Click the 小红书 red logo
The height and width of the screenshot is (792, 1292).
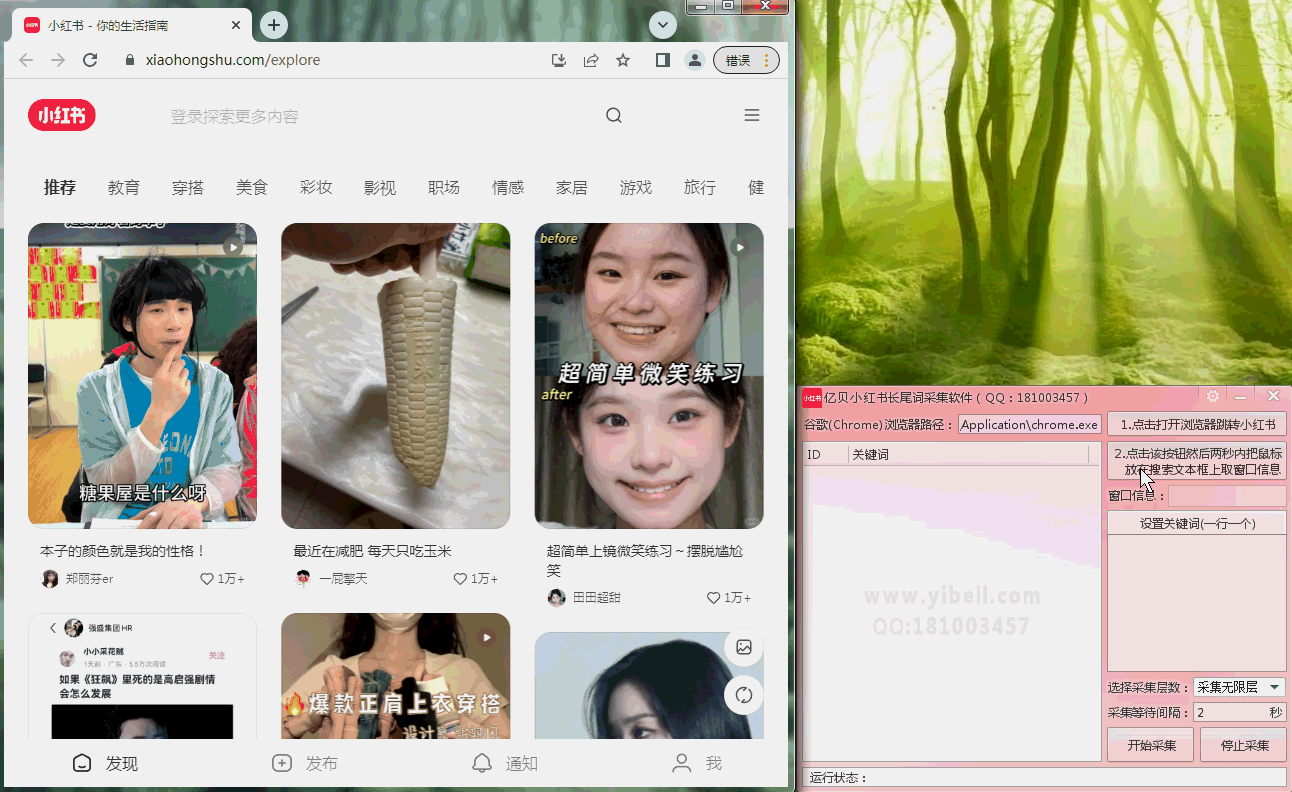pos(62,116)
